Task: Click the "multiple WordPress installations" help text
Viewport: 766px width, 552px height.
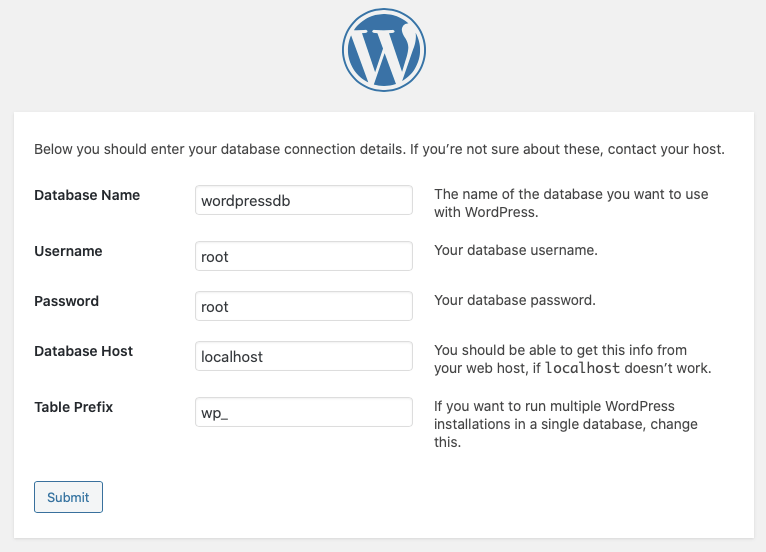Action: [566, 424]
